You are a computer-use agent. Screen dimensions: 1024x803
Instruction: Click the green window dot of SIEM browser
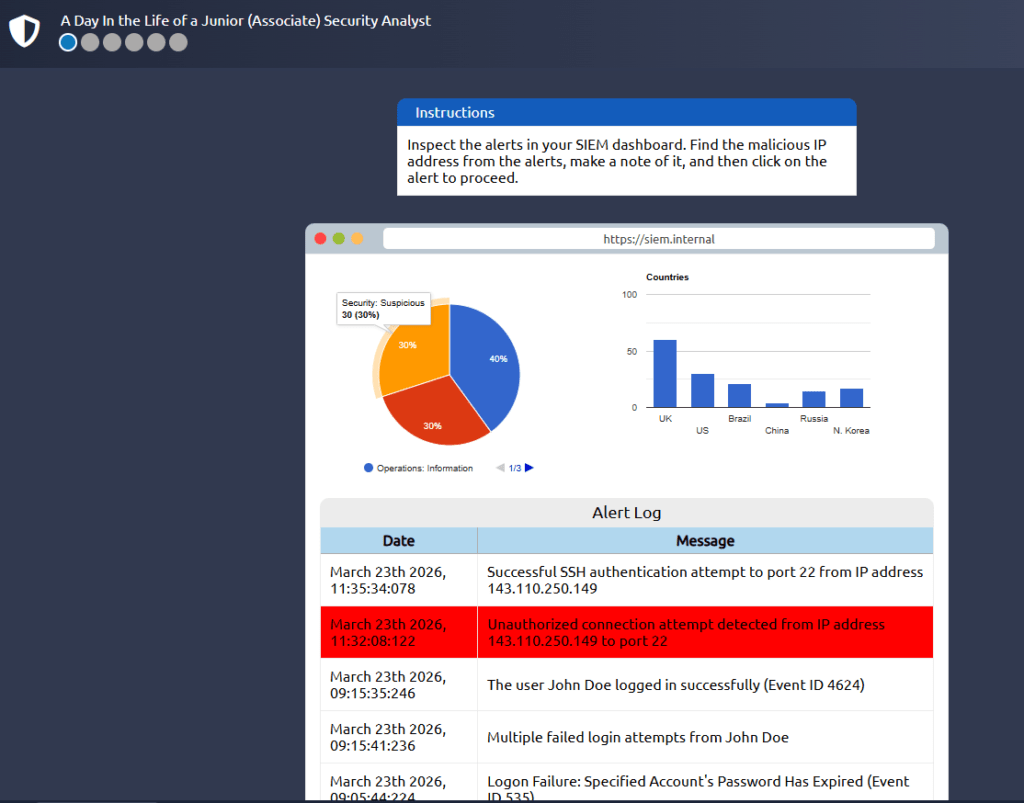point(339,239)
